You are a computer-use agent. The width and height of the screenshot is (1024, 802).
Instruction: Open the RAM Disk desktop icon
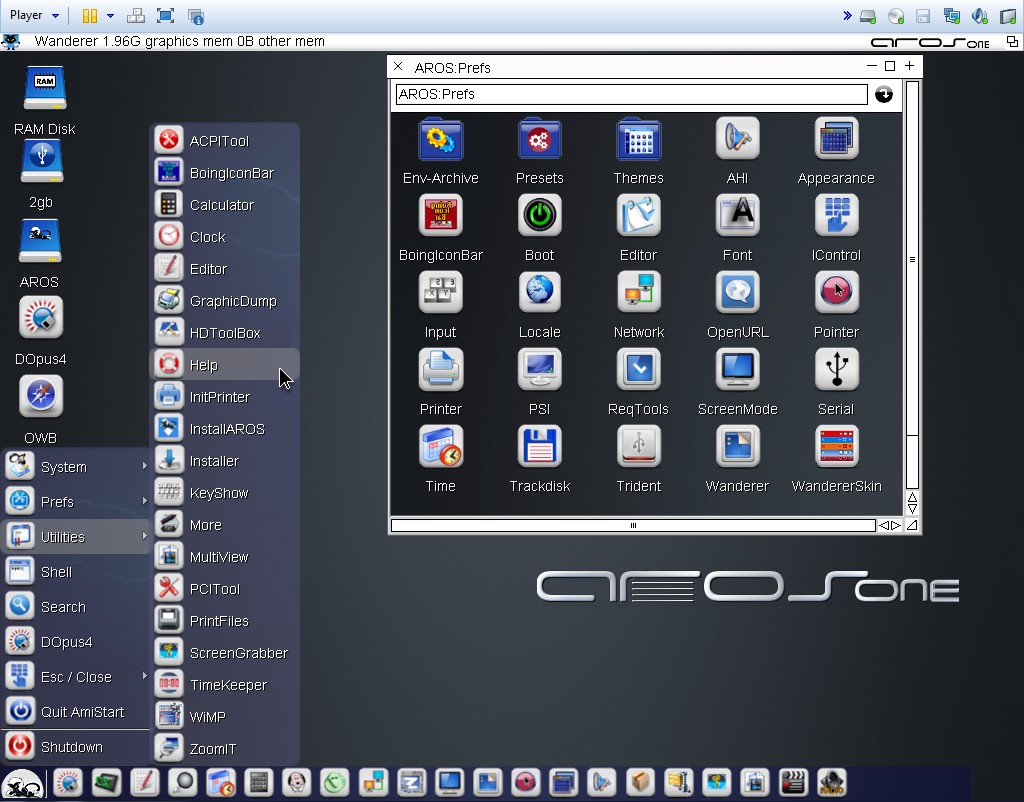[x=44, y=90]
